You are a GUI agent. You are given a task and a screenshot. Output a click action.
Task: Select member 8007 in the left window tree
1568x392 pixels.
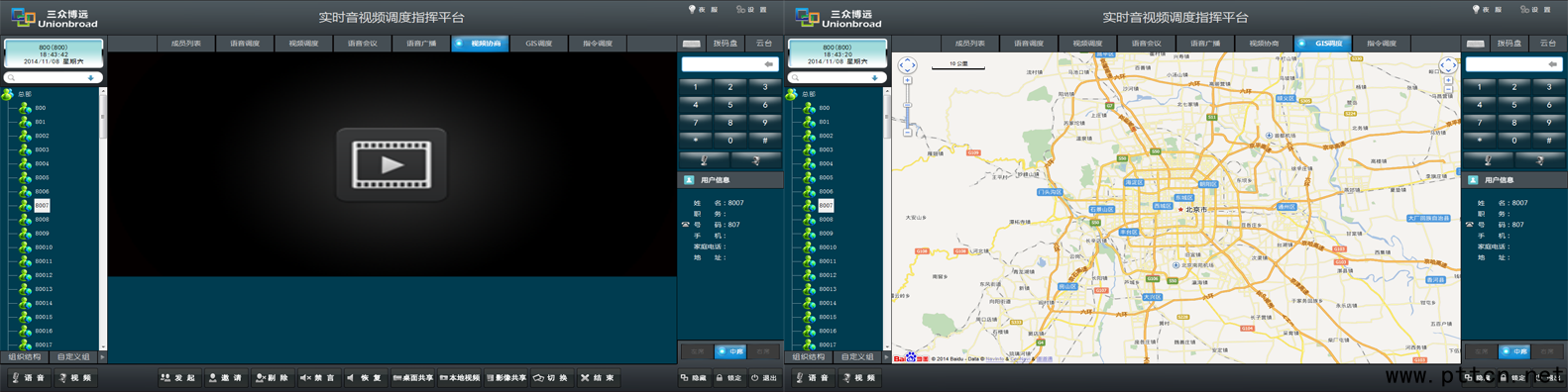click(x=42, y=206)
